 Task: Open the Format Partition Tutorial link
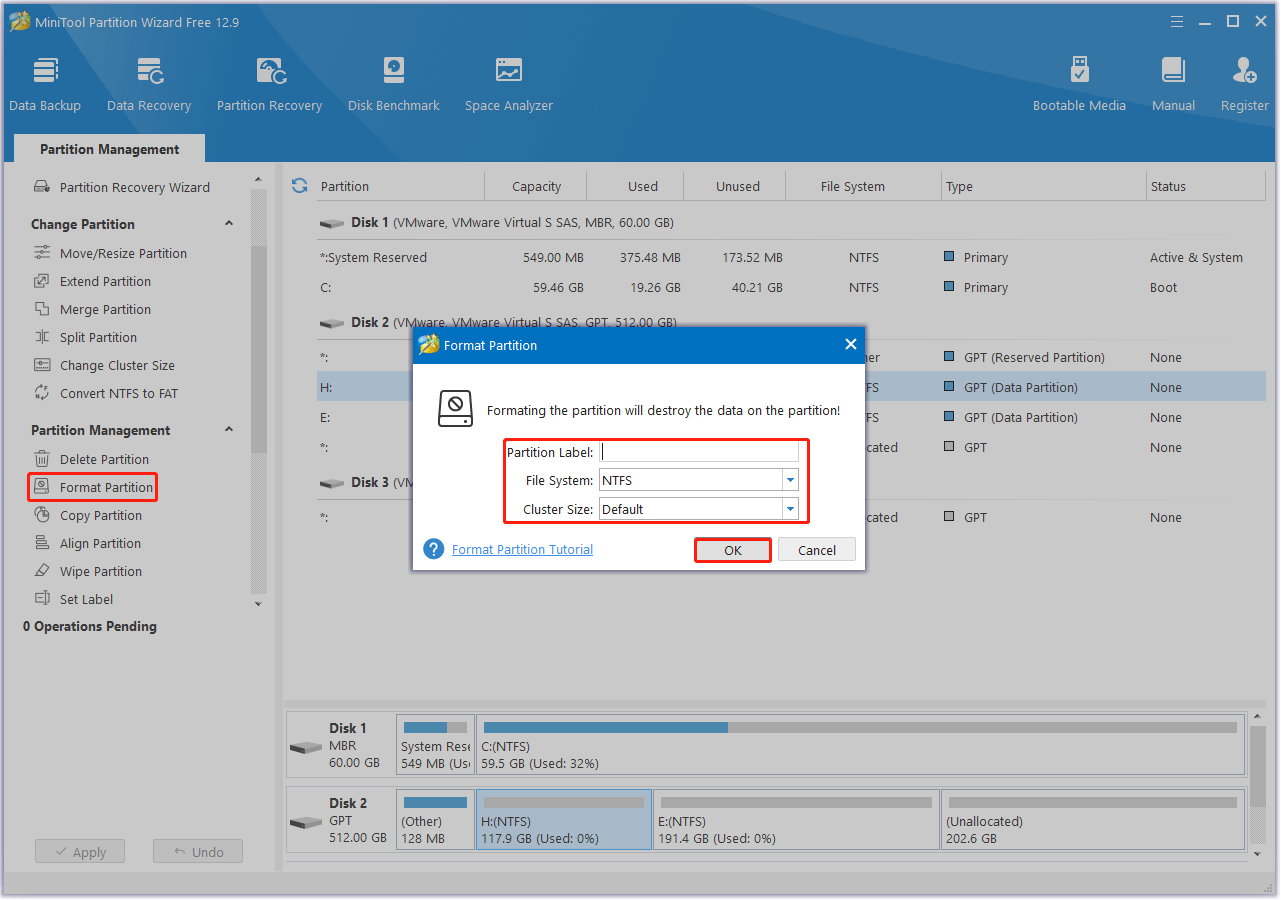click(522, 549)
